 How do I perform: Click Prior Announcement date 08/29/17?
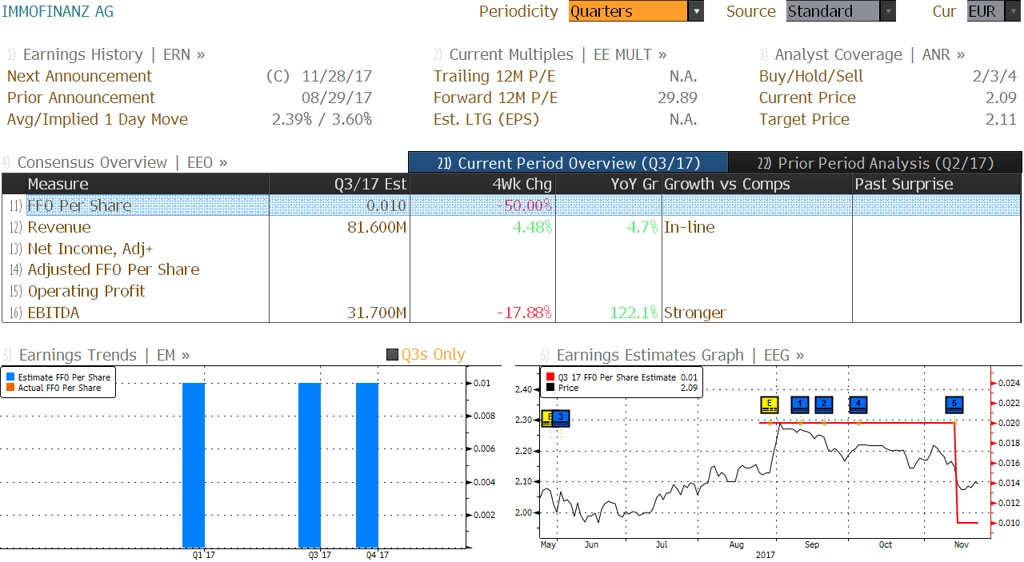click(x=337, y=98)
